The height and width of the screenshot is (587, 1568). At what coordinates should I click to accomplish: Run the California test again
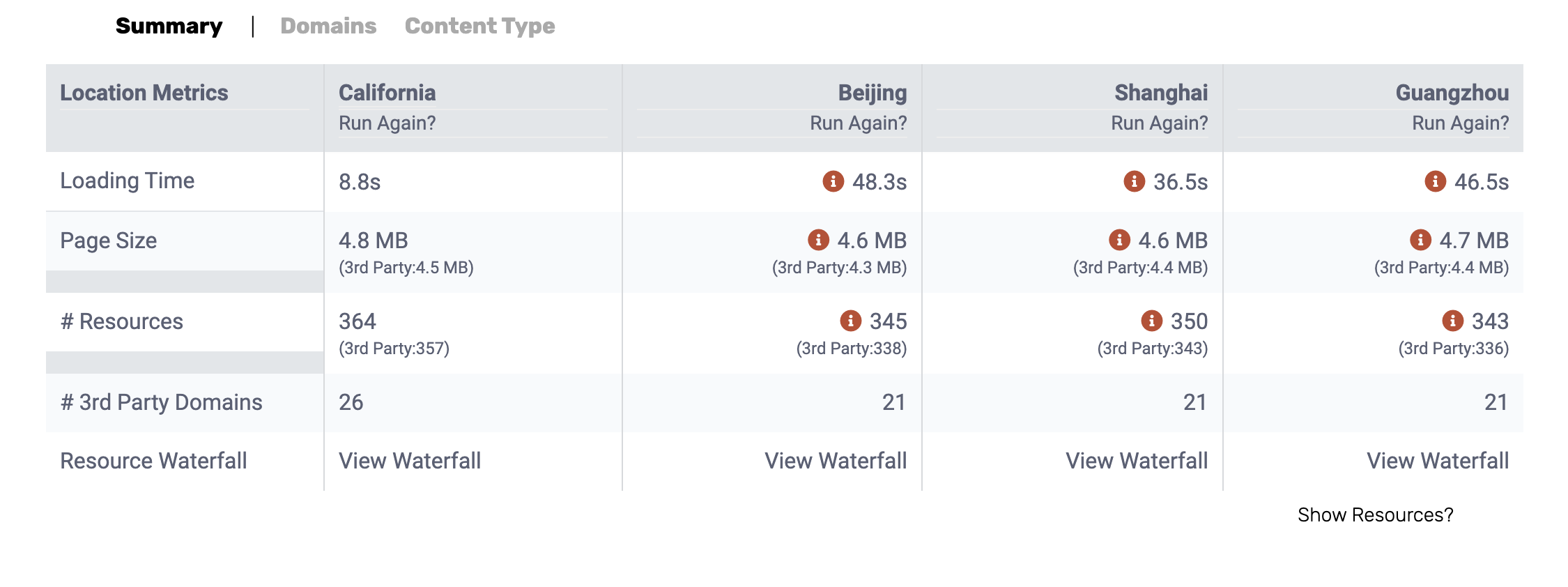(387, 123)
